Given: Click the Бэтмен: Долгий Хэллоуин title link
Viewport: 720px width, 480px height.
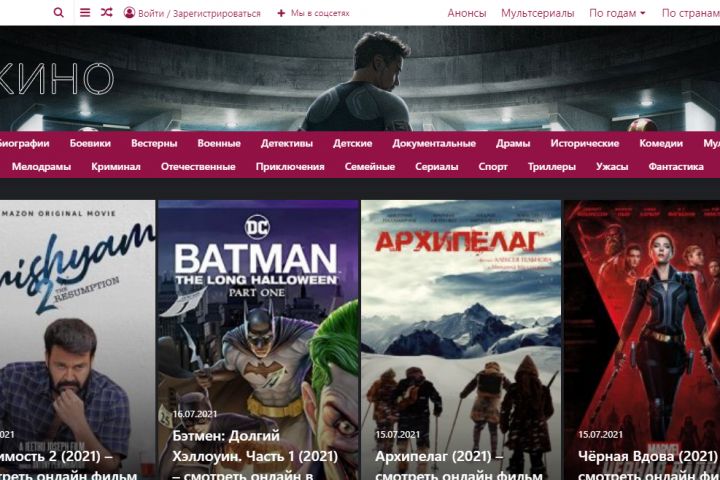Looking at the screenshot, I should click(x=255, y=456).
